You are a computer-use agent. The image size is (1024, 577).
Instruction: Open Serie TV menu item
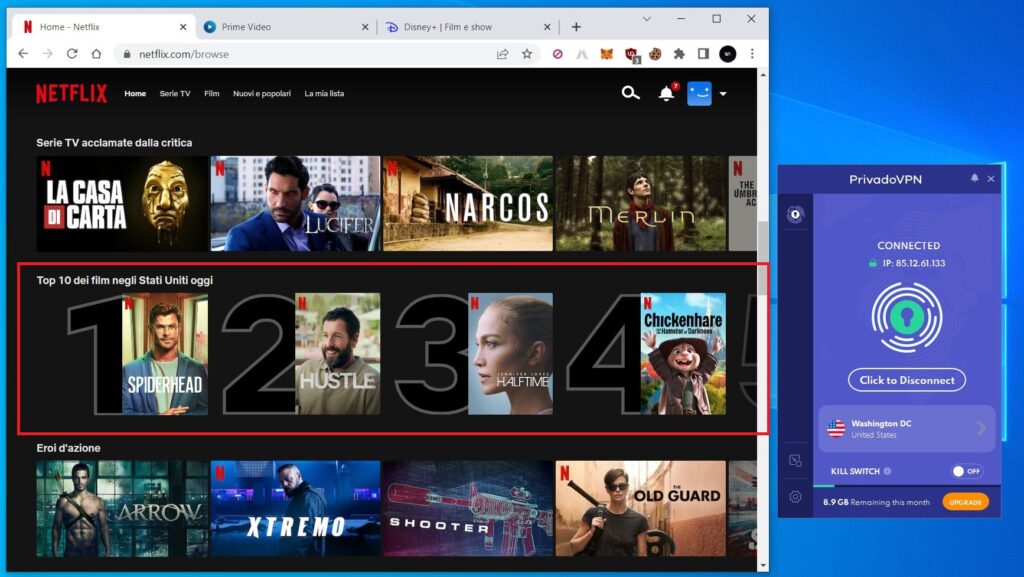pyautogui.click(x=175, y=93)
